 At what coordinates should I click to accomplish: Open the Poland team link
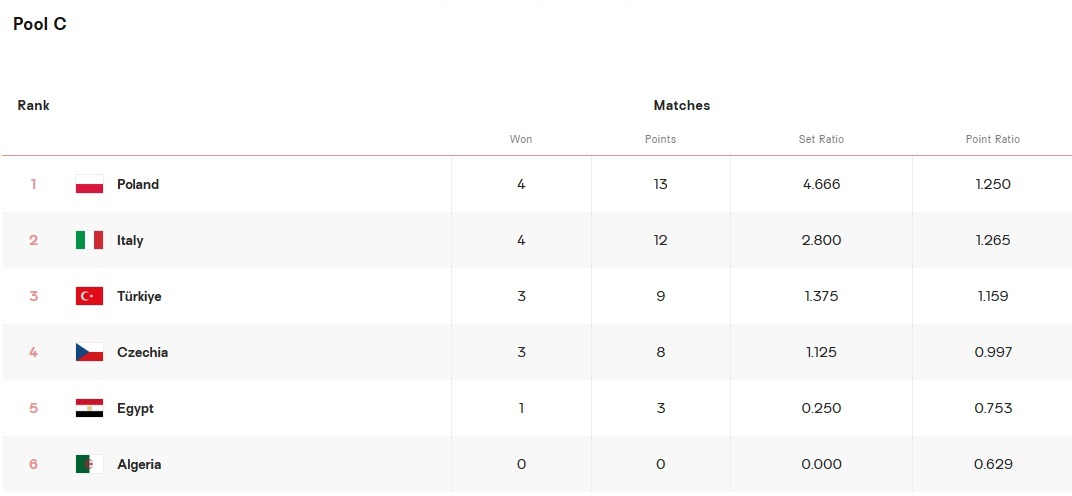(137, 184)
